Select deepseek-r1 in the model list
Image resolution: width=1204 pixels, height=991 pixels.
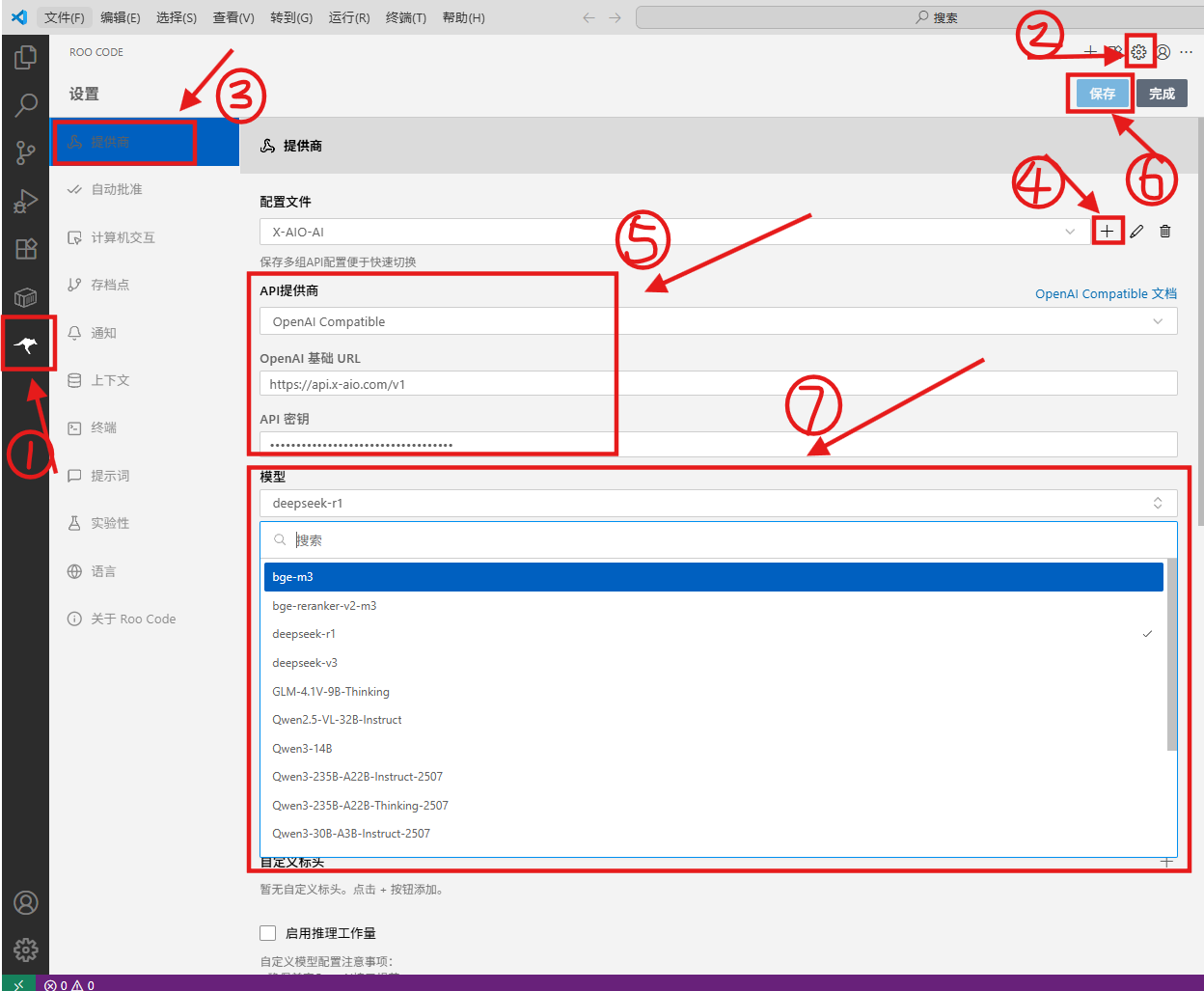pyautogui.click(x=714, y=634)
